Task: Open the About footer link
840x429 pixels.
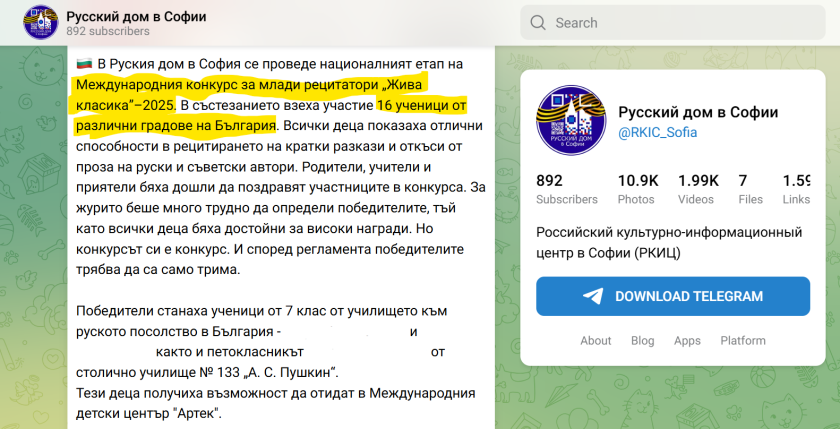Action: coord(595,341)
